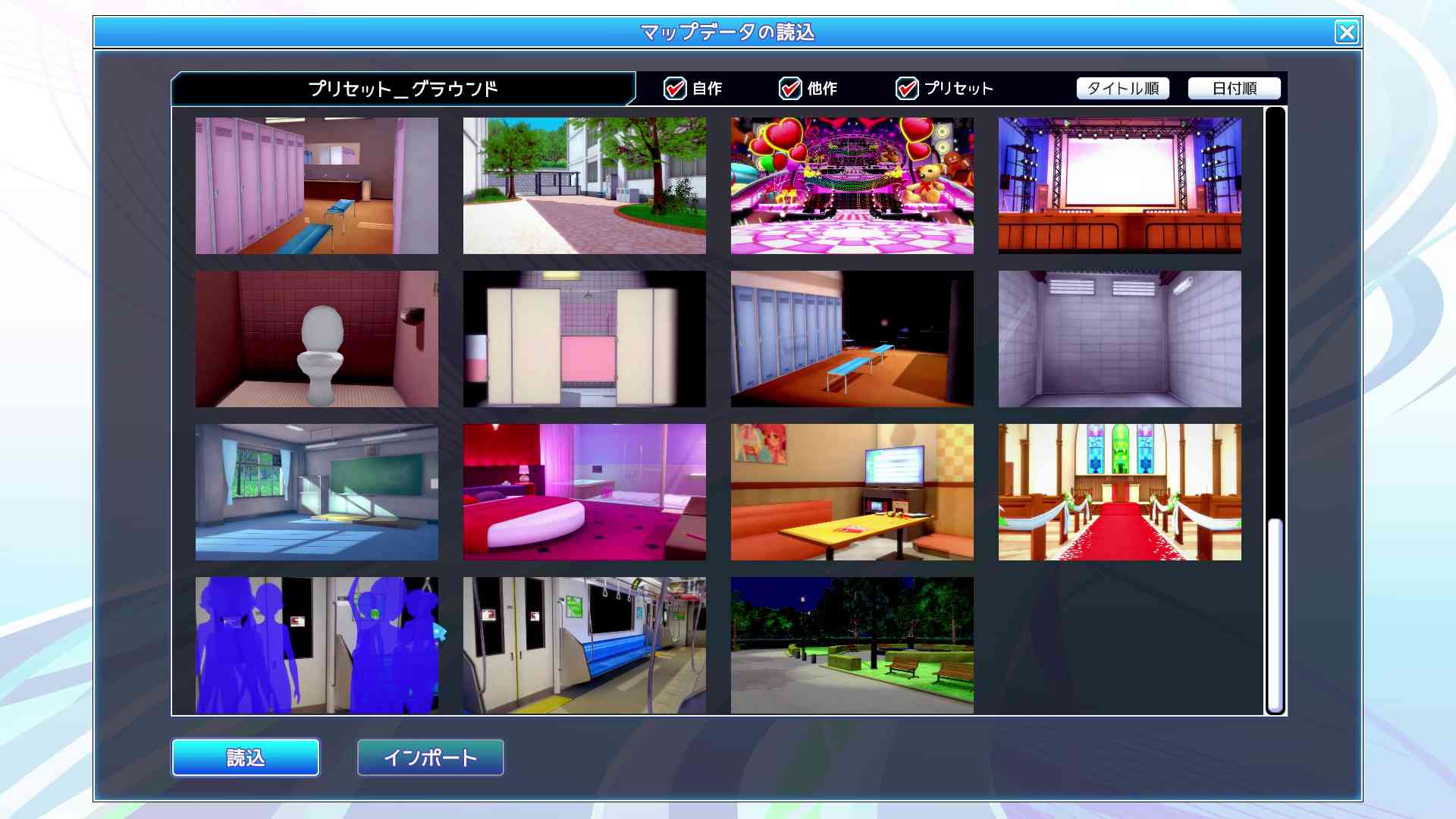The height and width of the screenshot is (819, 1456).
Task: Select the wedding chapel map thumbnail
Action: (x=1120, y=492)
